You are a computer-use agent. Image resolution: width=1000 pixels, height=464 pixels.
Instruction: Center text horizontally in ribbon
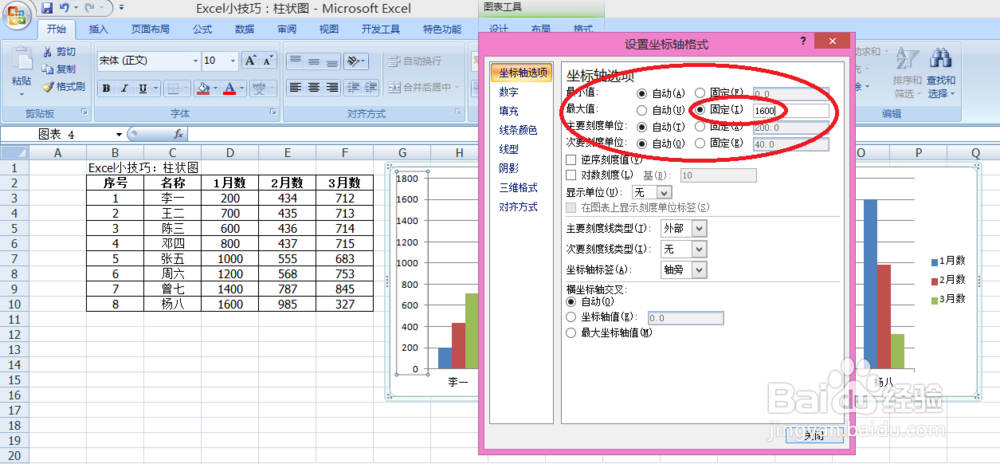(x=313, y=87)
